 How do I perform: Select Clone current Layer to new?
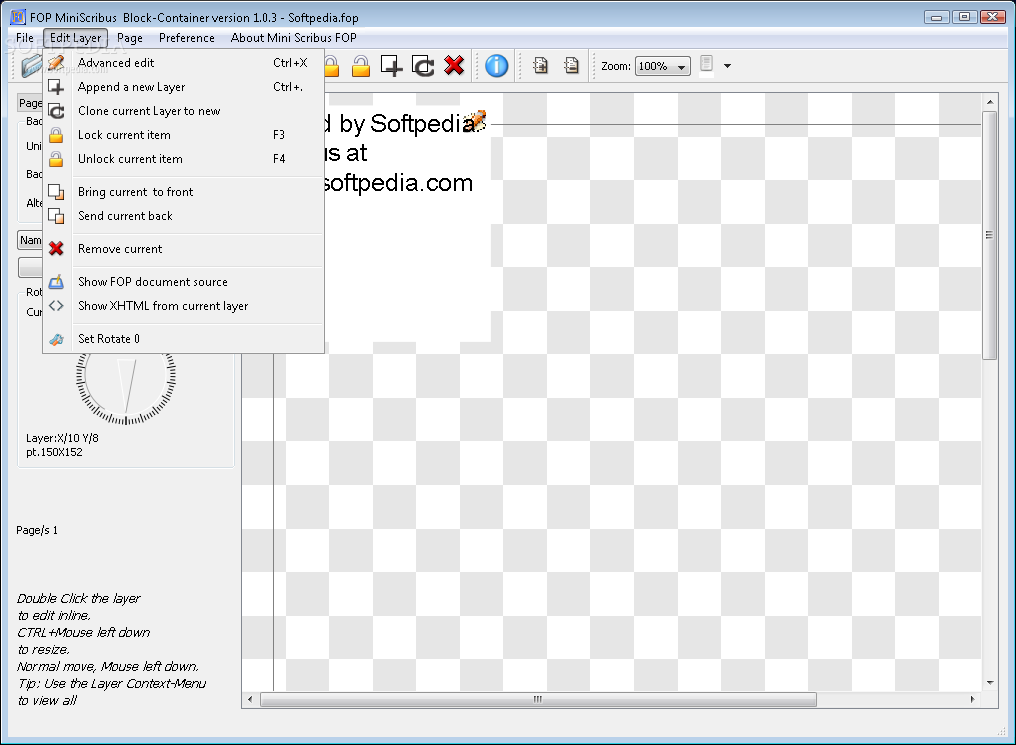(183, 111)
